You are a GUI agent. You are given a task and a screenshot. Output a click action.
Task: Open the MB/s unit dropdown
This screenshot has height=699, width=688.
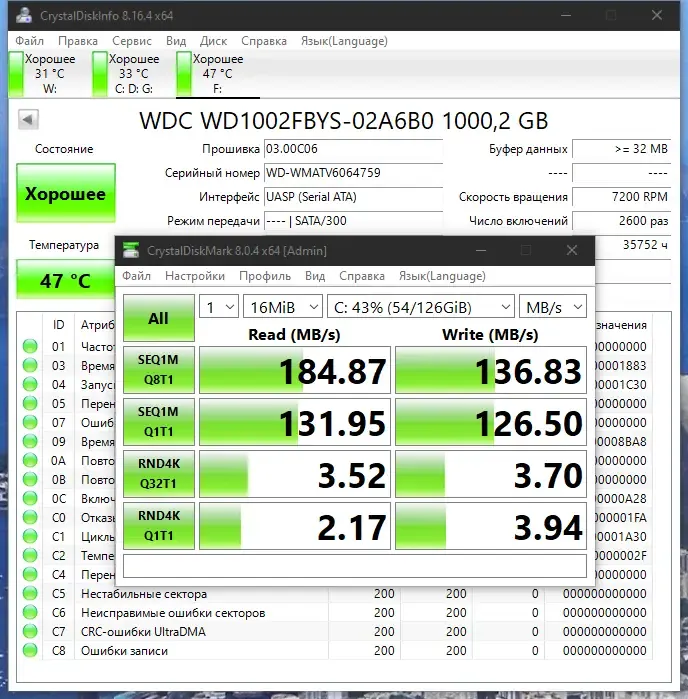click(x=553, y=307)
